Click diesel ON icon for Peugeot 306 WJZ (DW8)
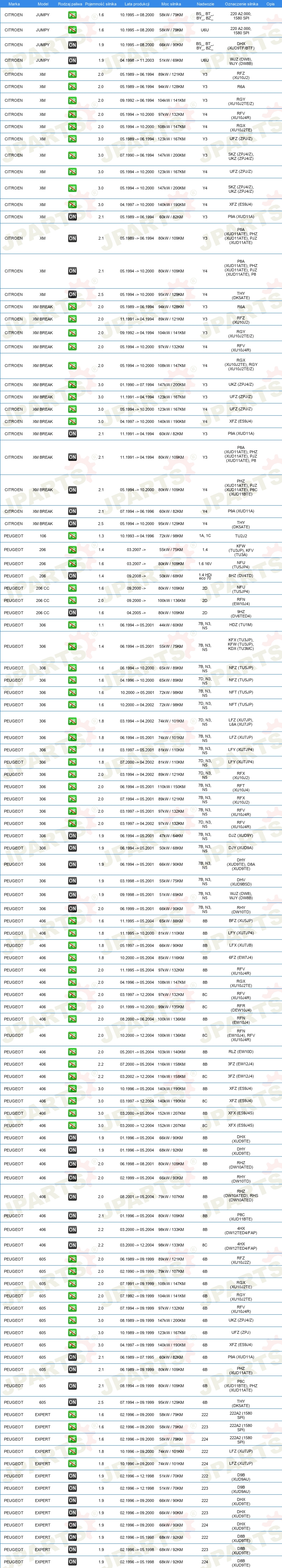Screen dimensions: 282x1568 72,895
